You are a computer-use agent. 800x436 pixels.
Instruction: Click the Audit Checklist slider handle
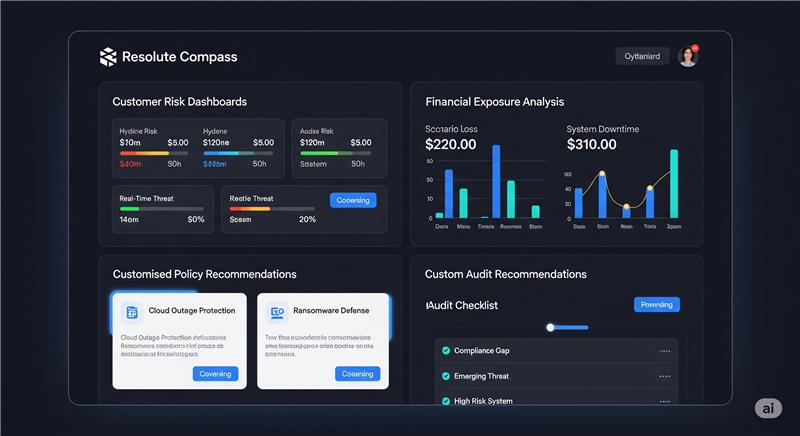point(550,327)
